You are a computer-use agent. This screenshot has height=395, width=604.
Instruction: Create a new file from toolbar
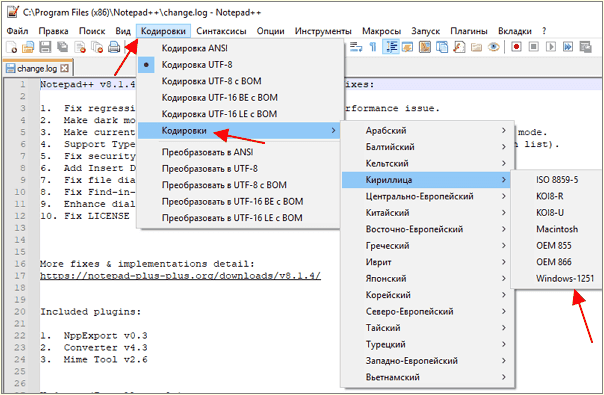point(12,47)
